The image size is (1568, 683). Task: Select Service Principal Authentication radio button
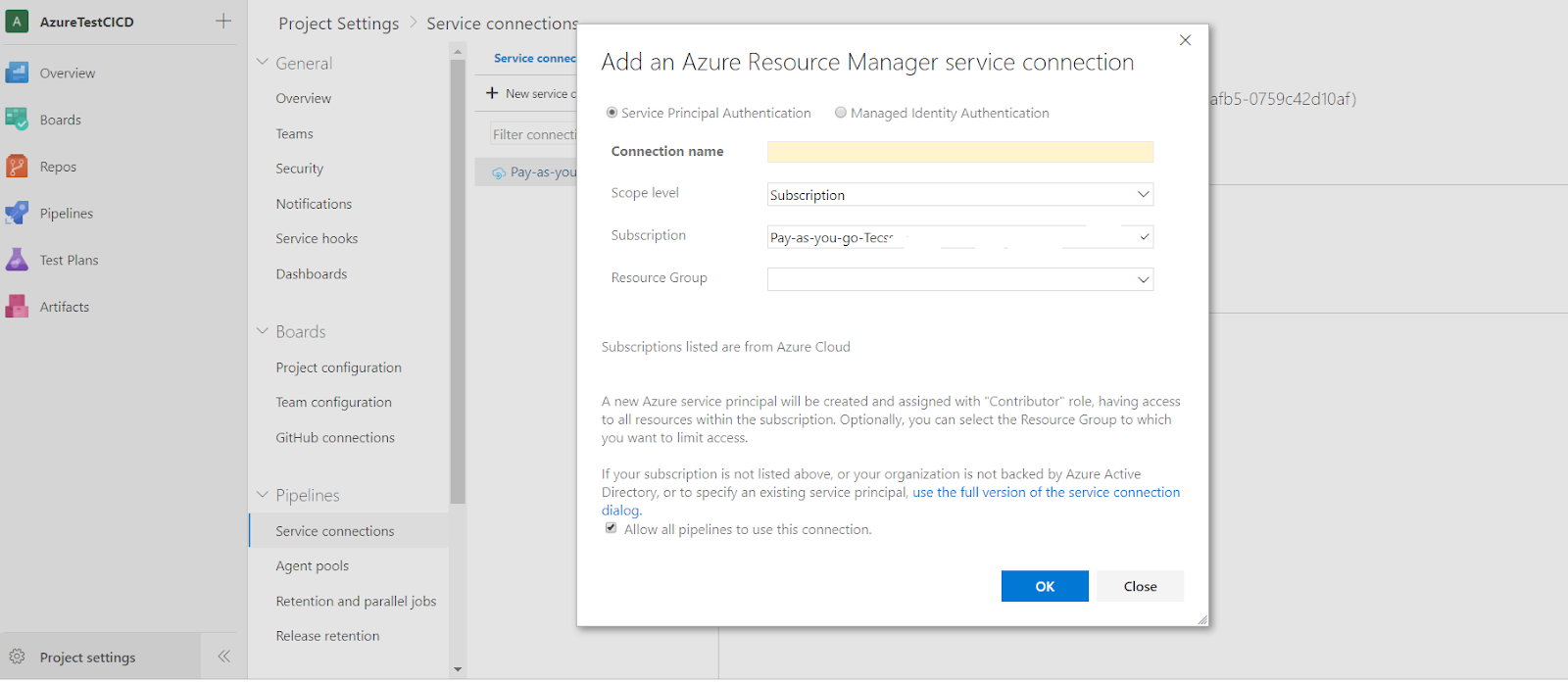tap(612, 113)
